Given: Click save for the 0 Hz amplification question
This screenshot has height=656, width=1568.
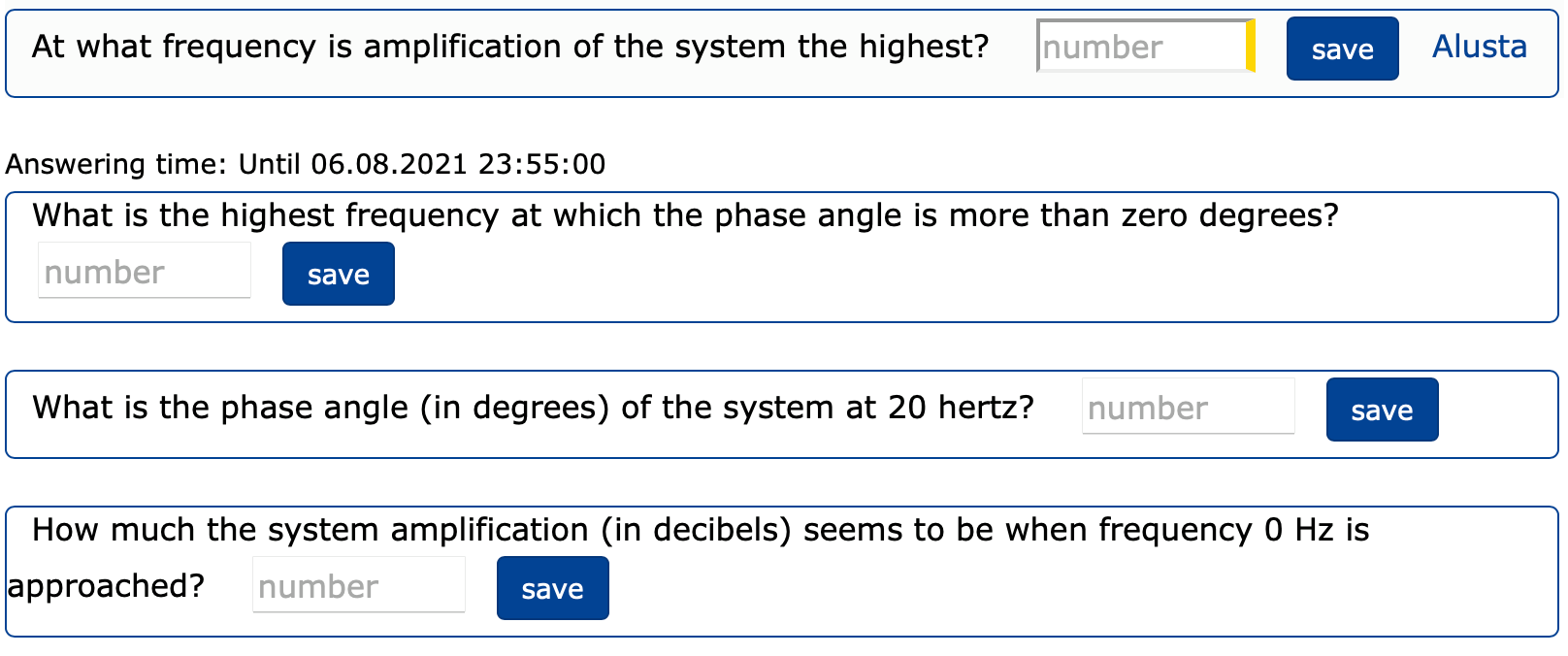Looking at the screenshot, I should [x=552, y=587].
